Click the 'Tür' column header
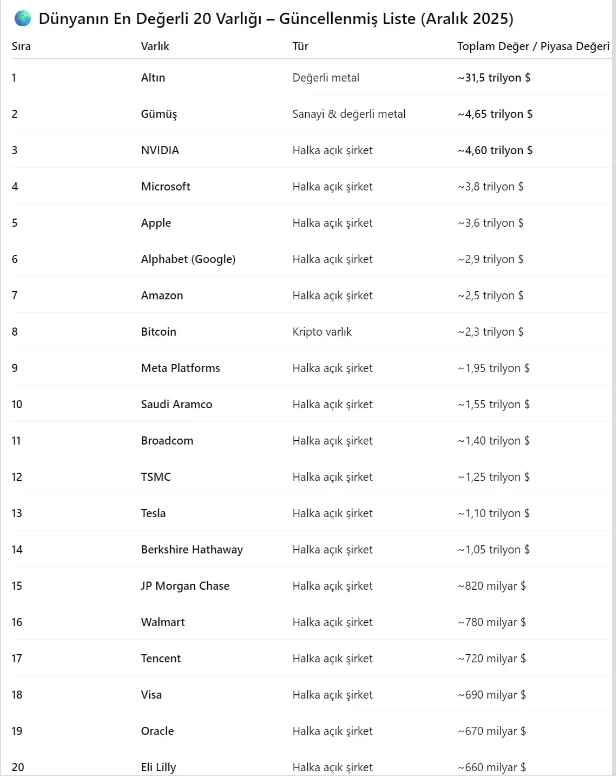This screenshot has height=776, width=616. [x=300, y=46]
